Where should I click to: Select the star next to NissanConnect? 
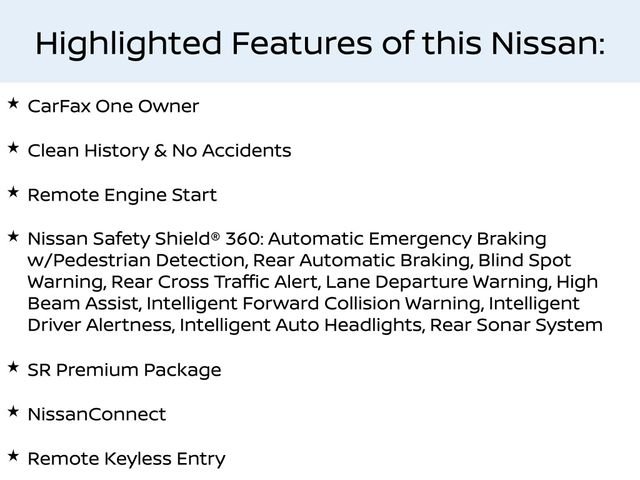coord(13,411)
